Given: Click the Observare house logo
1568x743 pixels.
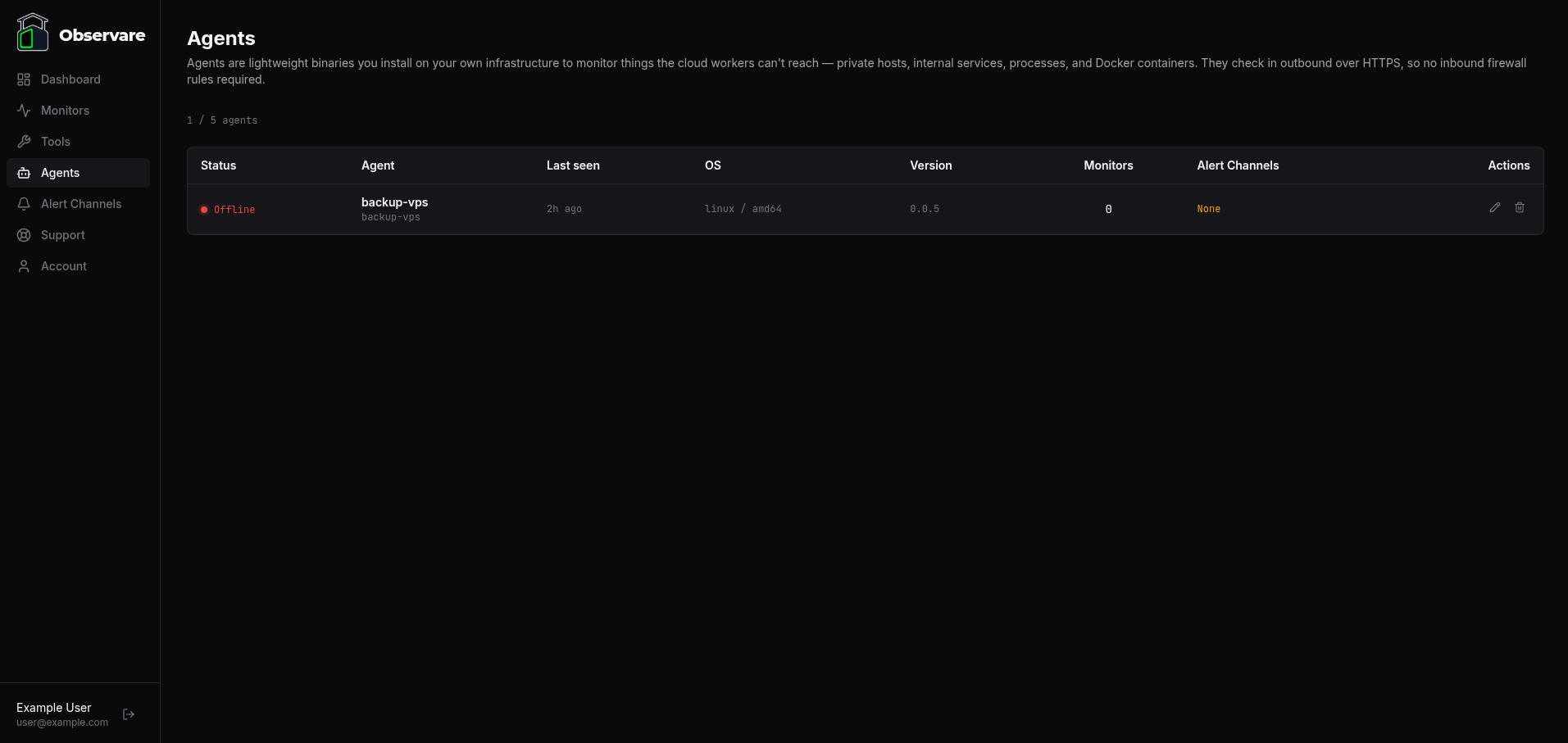Looking at the screenshot, I should [33, 31].
